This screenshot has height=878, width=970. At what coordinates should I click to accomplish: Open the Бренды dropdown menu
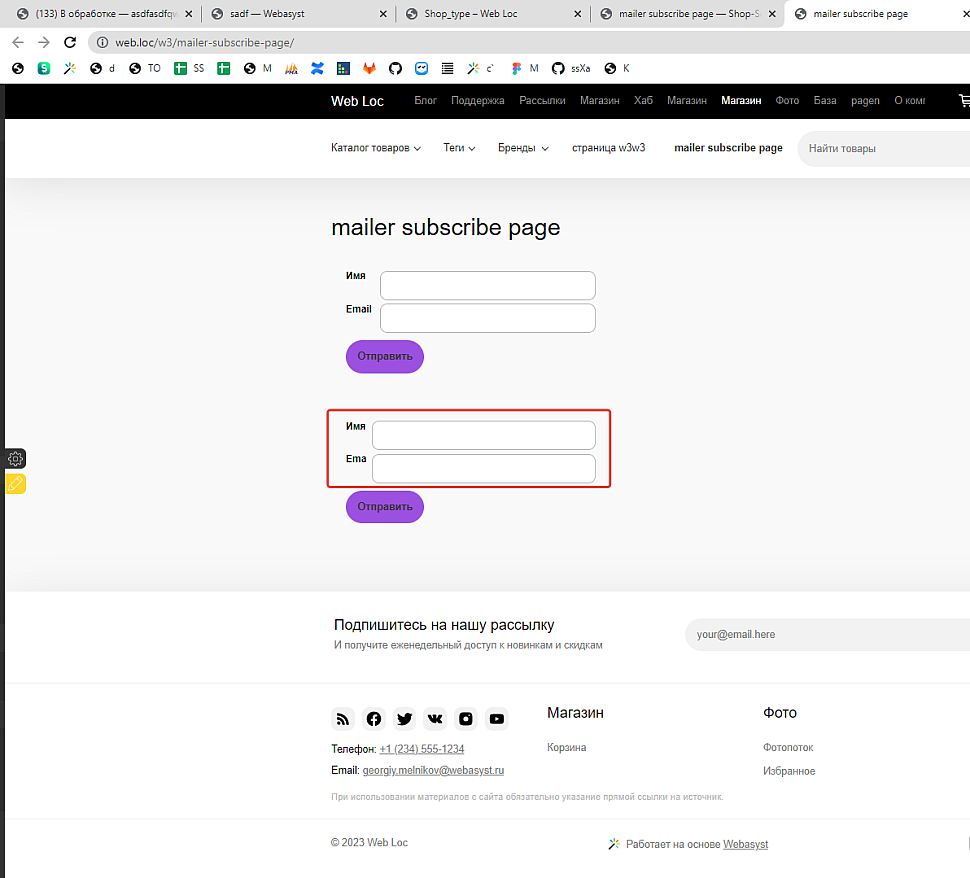523,148
